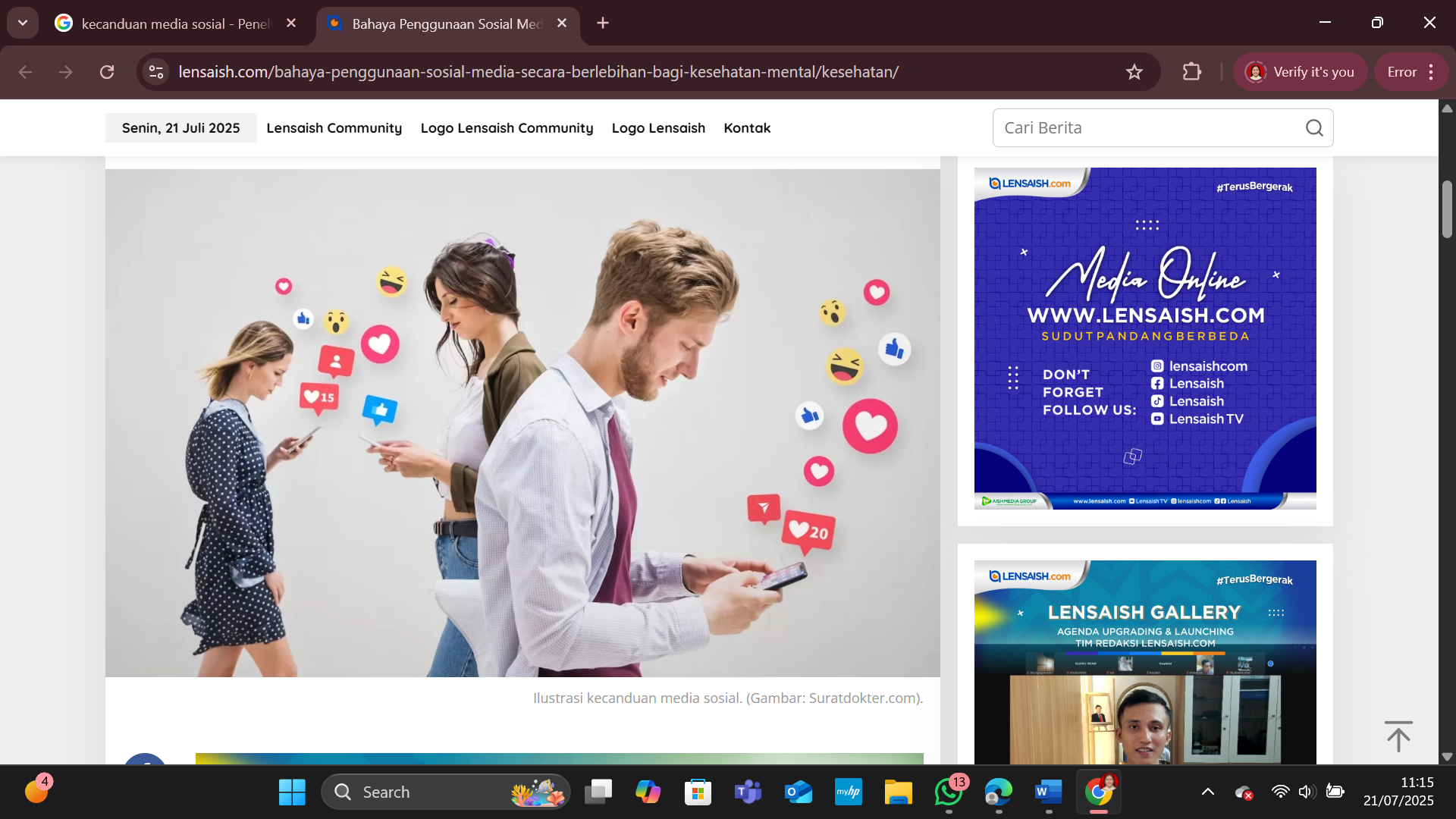Open the clock showing 11:15 21/07/2025
This screenshot has width=1456, height=819.
coord(1398,792)
